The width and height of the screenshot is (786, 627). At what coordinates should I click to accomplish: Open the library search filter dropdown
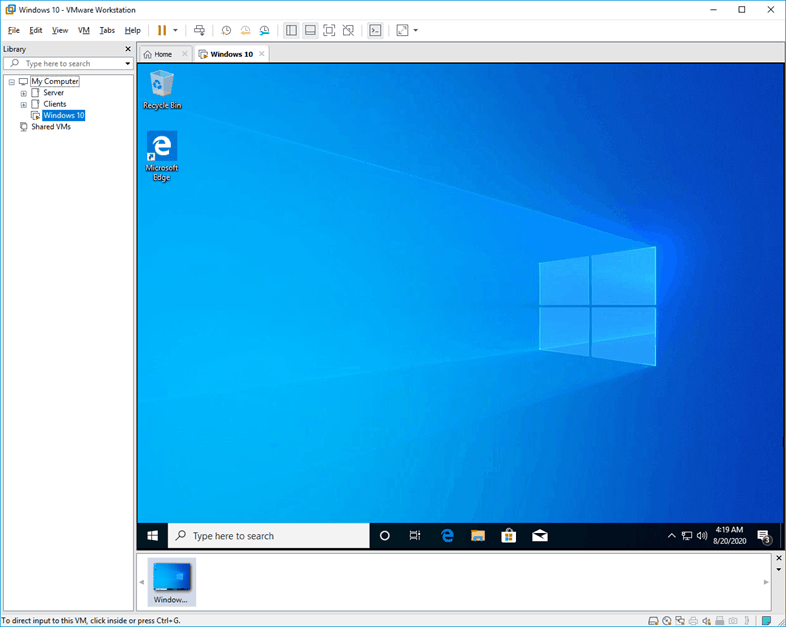[128, 64]
